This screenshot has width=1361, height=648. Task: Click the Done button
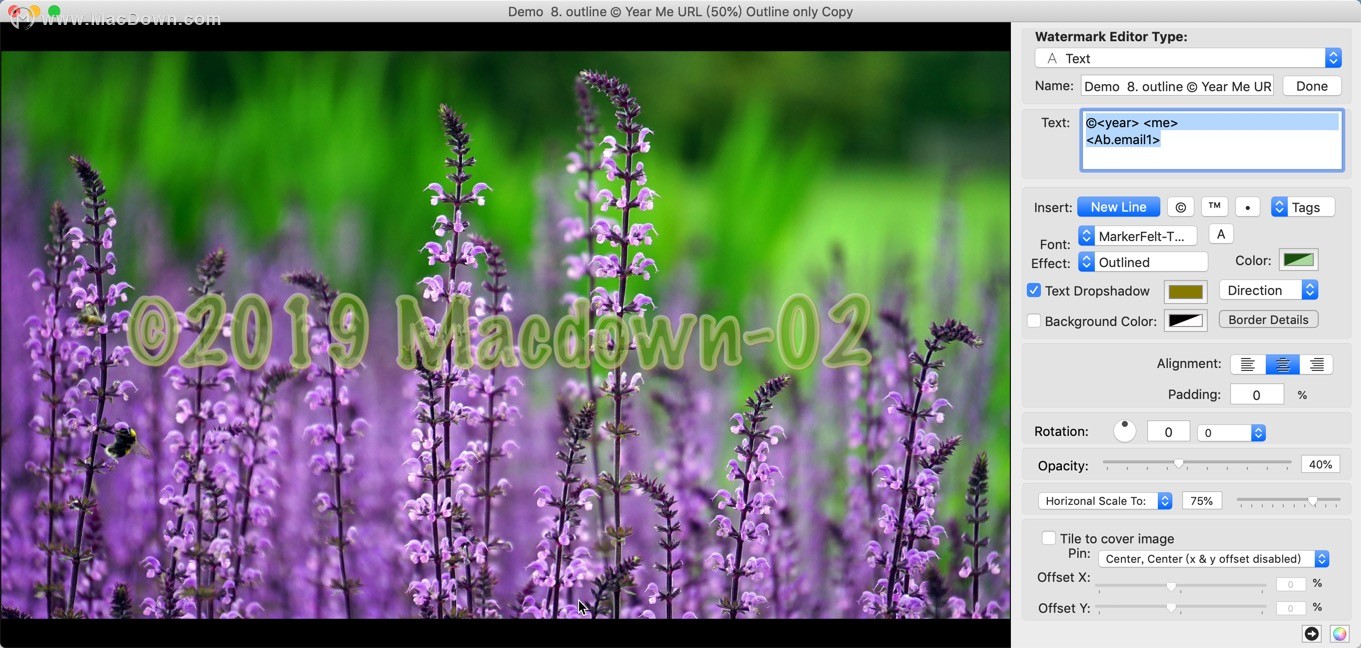(1312, 86)
